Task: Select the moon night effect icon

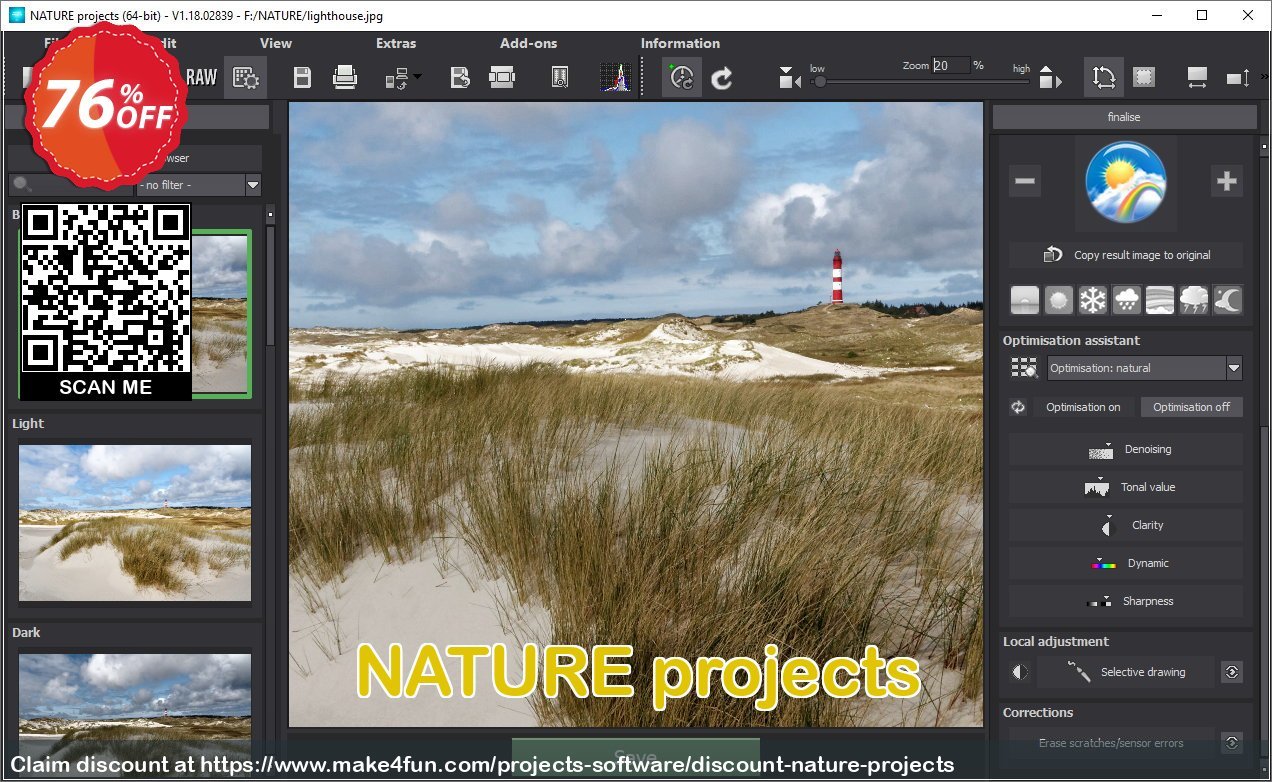Action: (x=1228, y=300)
